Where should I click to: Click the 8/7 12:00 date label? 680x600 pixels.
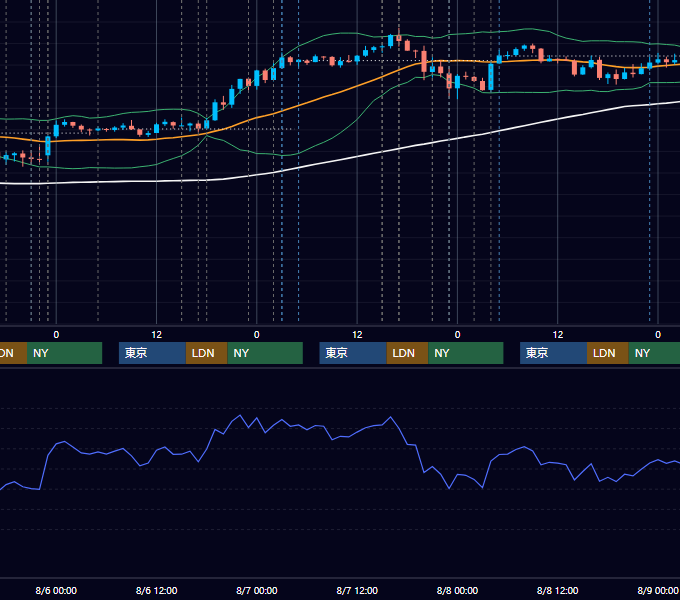click(357, 590)
